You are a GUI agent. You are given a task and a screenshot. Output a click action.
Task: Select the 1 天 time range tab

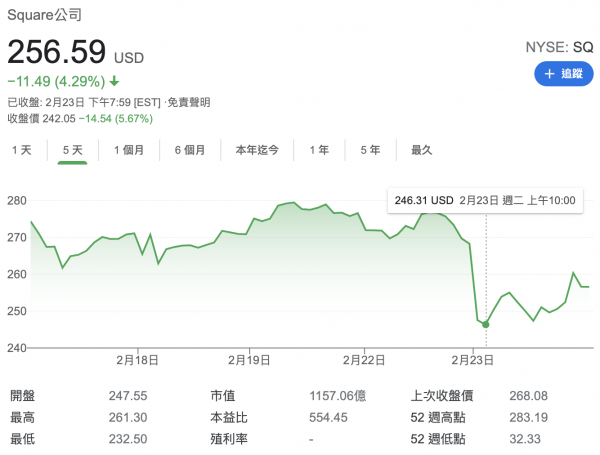[22, 150]
